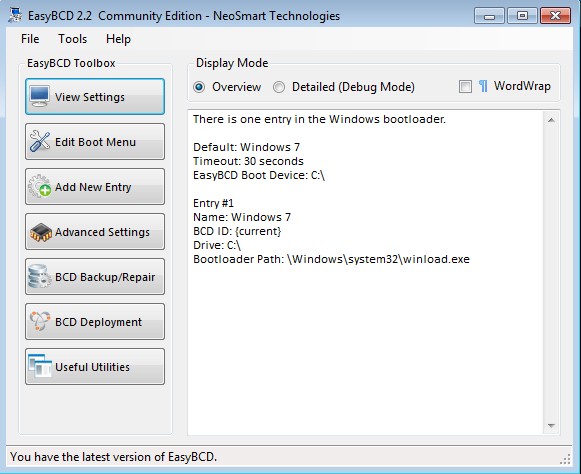Click the database icon for BCD Backup/Repair

coord(40,276)
